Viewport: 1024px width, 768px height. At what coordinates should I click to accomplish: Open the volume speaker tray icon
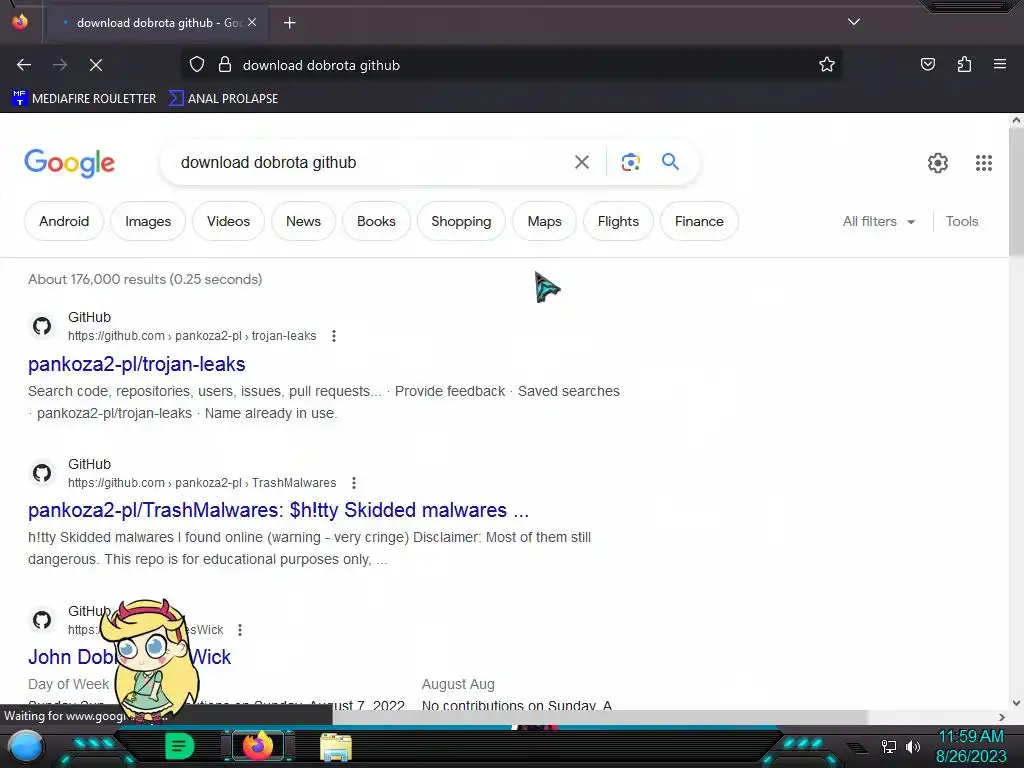coord(912,746)
